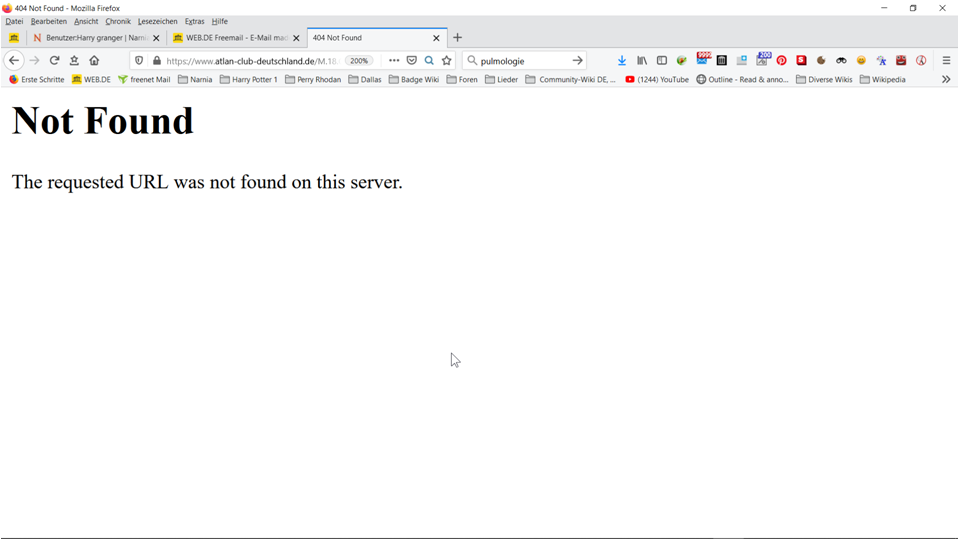Image resolution: width=959 pixels, height=540 pixels.
Task: Open the tracking protection shield
Action: [x=139, y=61]
